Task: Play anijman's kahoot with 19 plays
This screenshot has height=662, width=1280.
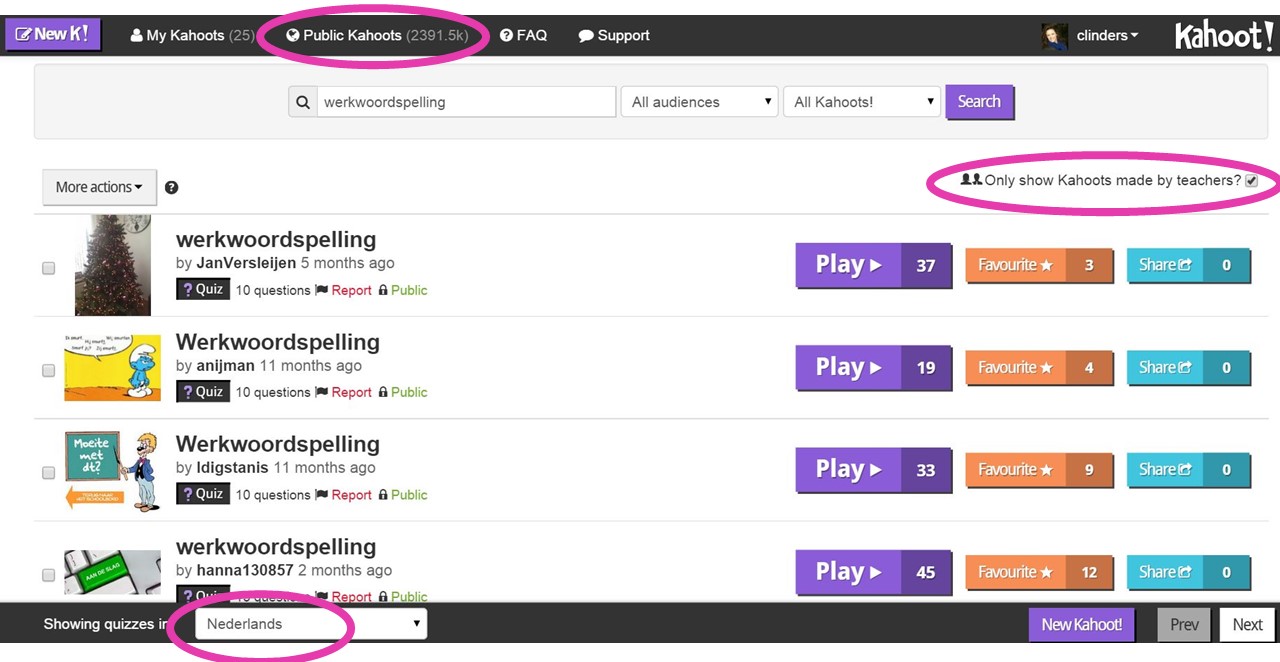Action: pos(873,367)
